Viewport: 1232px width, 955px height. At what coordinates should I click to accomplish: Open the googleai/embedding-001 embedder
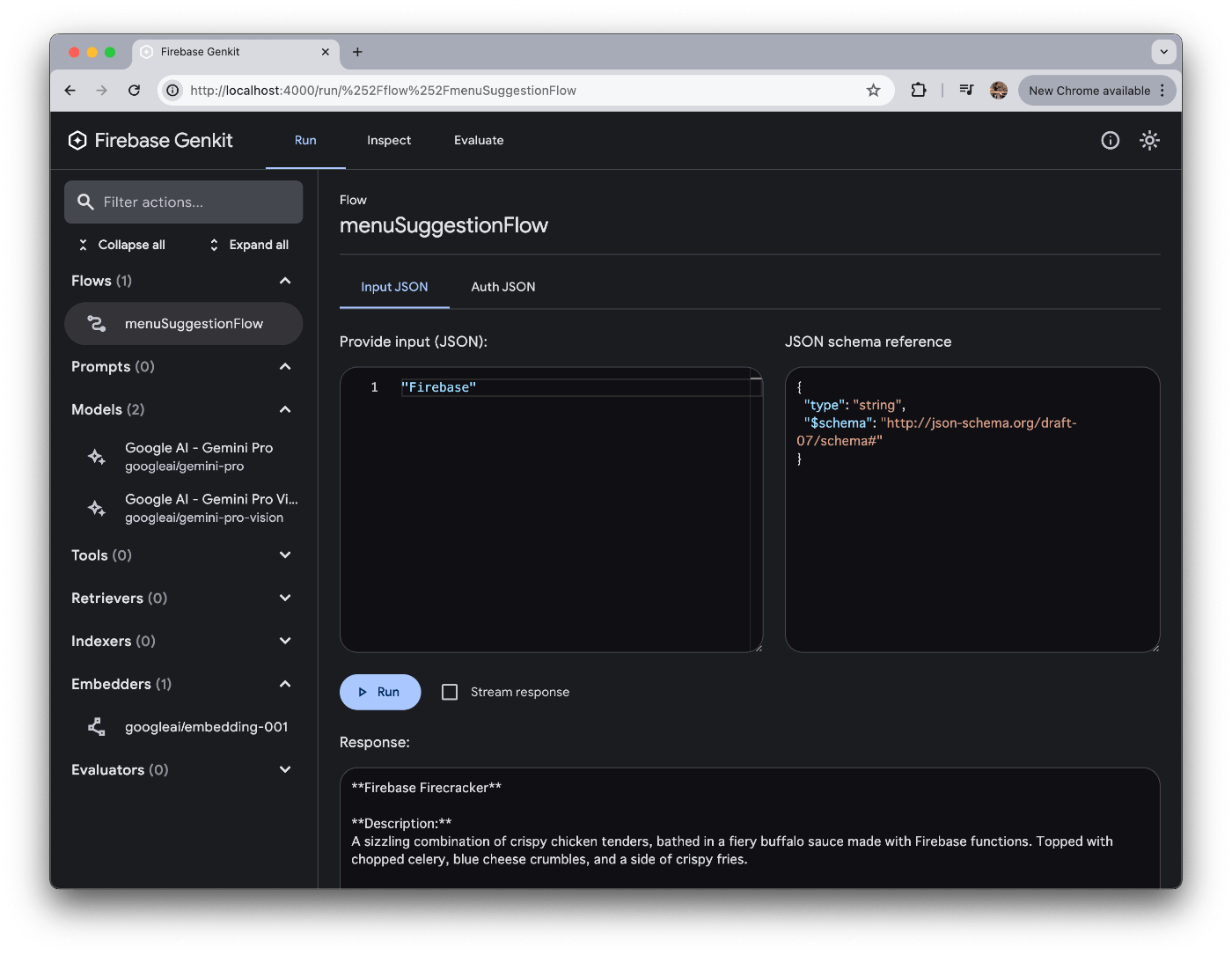[183, 727]
